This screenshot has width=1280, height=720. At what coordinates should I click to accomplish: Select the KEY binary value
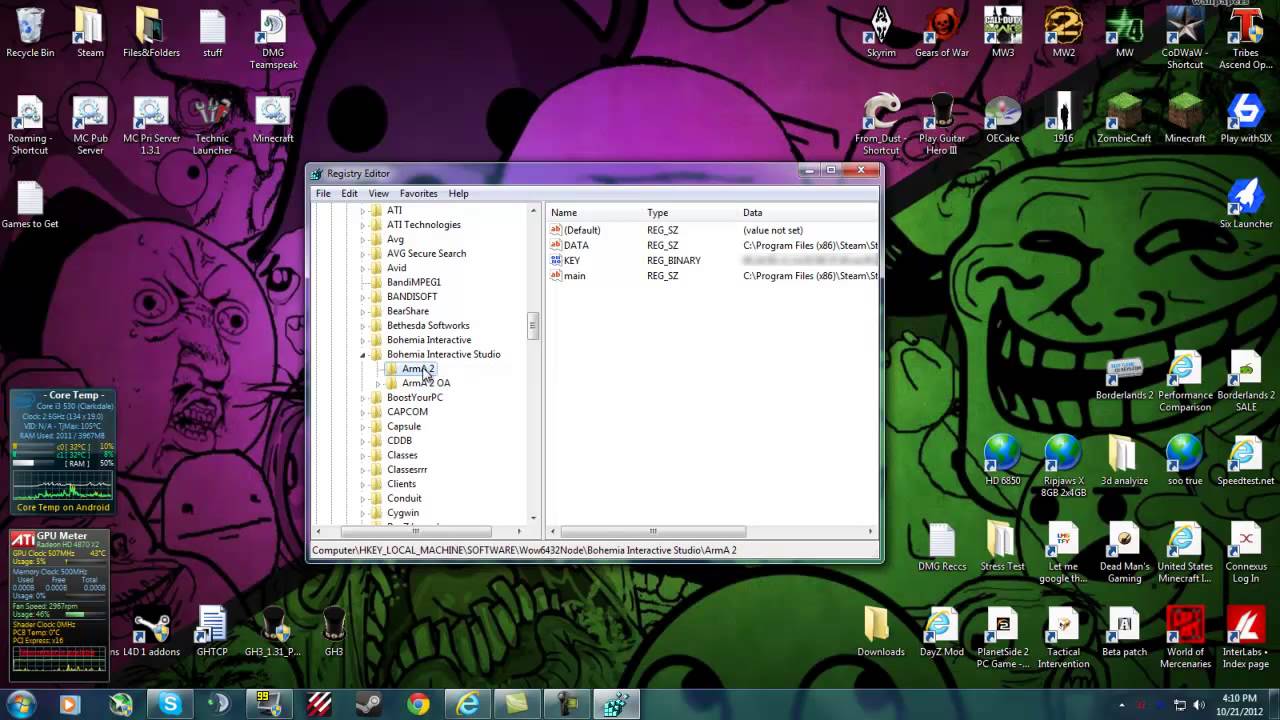coord(571,261)
